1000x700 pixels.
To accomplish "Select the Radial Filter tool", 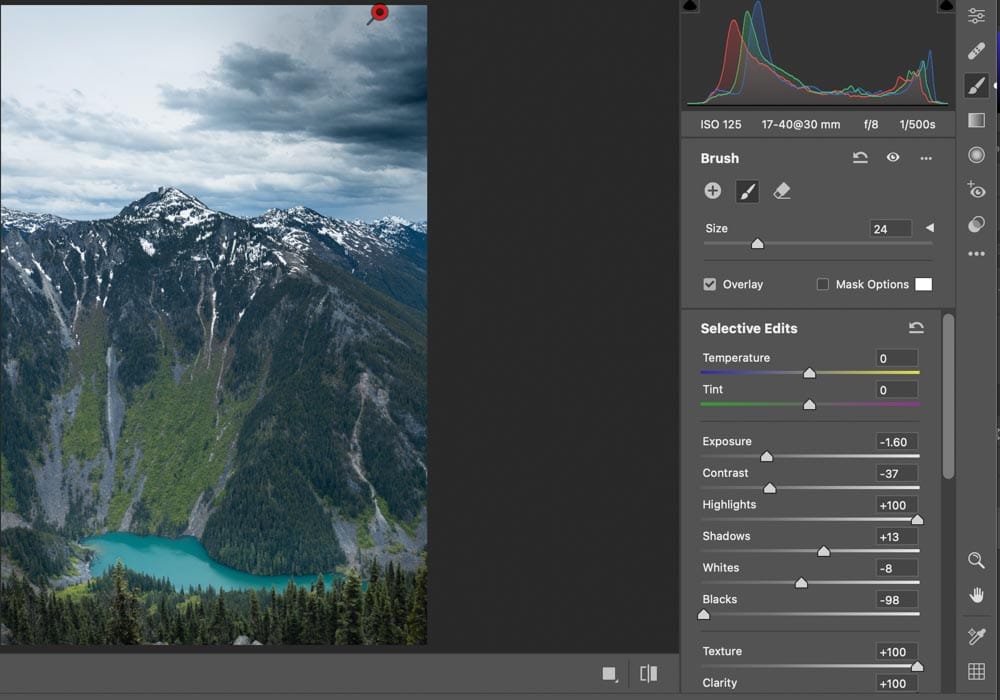I will click(977, 155).
